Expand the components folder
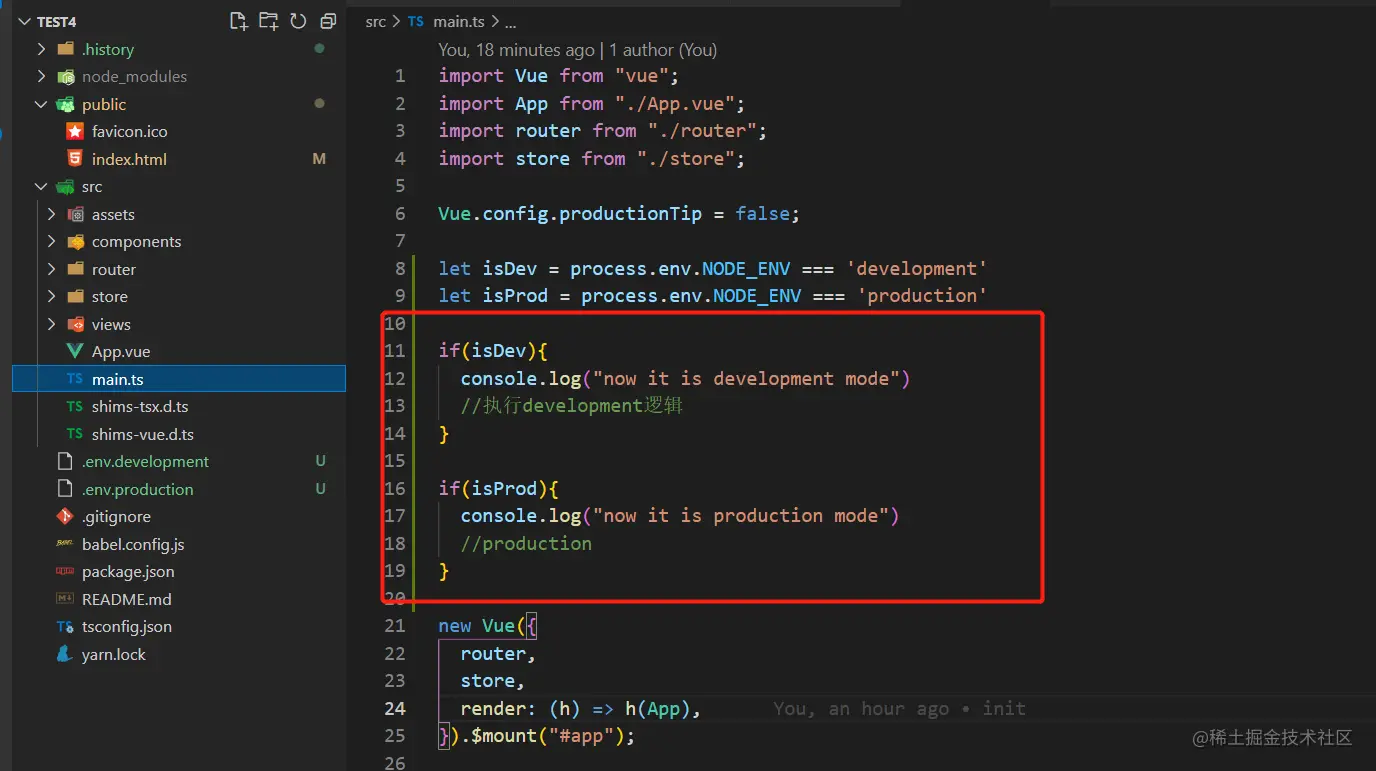 coord(51,242)
